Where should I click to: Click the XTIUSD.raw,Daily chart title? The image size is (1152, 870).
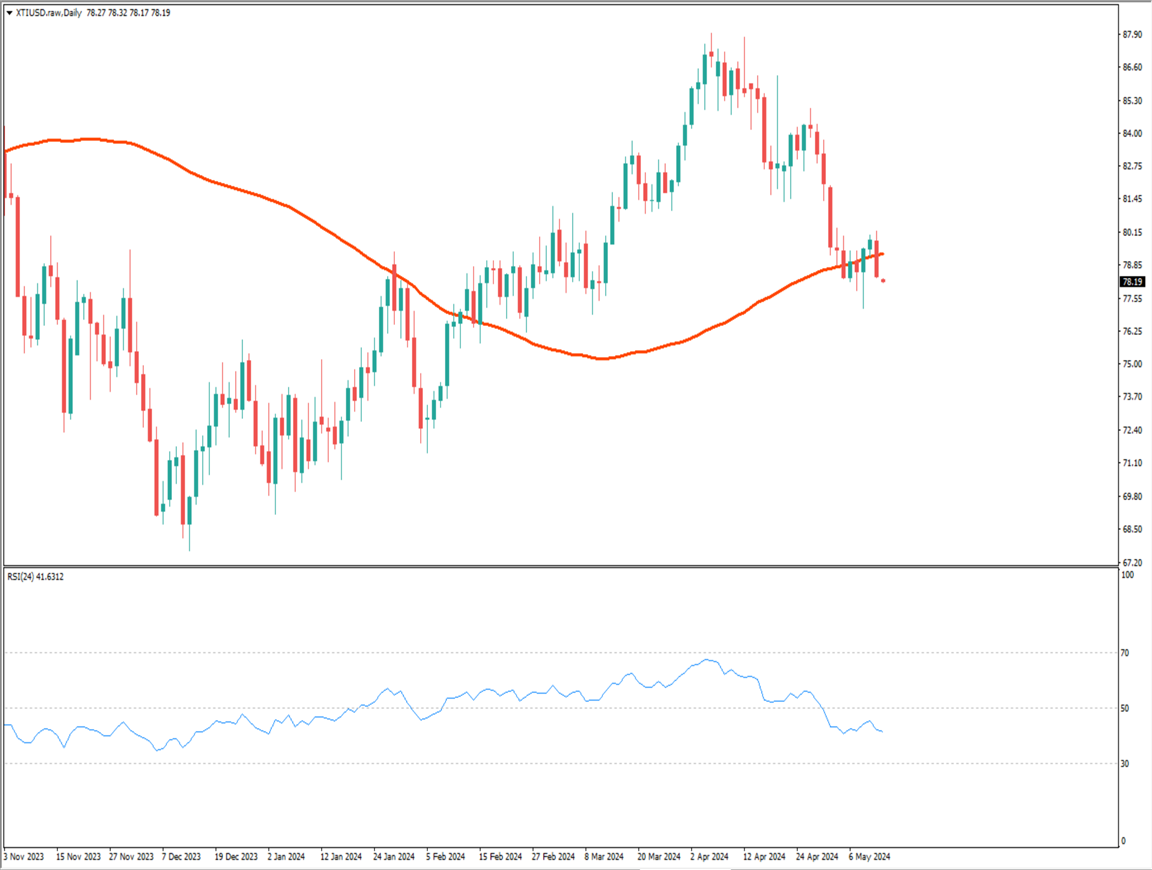[50, 13]
